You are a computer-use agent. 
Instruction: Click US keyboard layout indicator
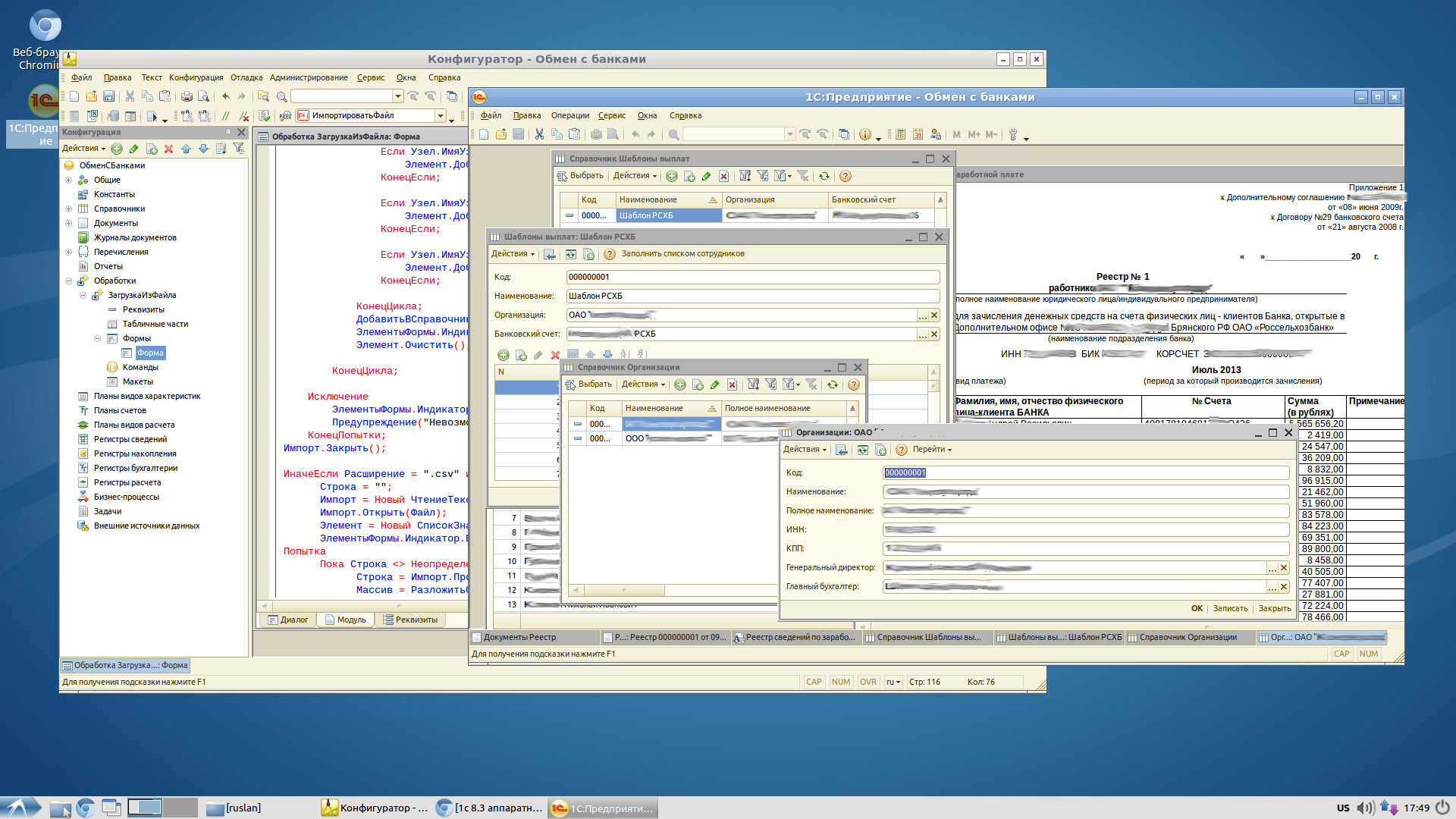(1343, 808)
